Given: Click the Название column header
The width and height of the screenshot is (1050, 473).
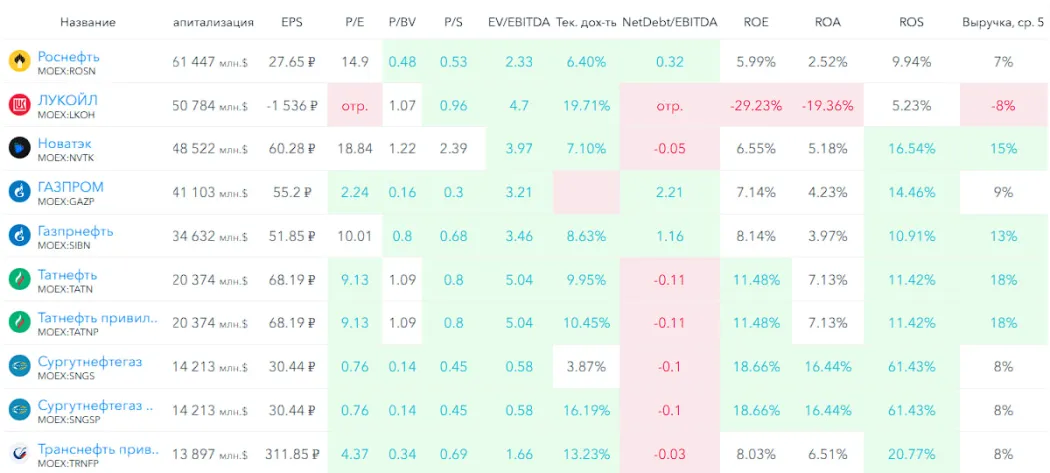Looking at the screenshot, I should pyautogui.click(x=88, y=22).
